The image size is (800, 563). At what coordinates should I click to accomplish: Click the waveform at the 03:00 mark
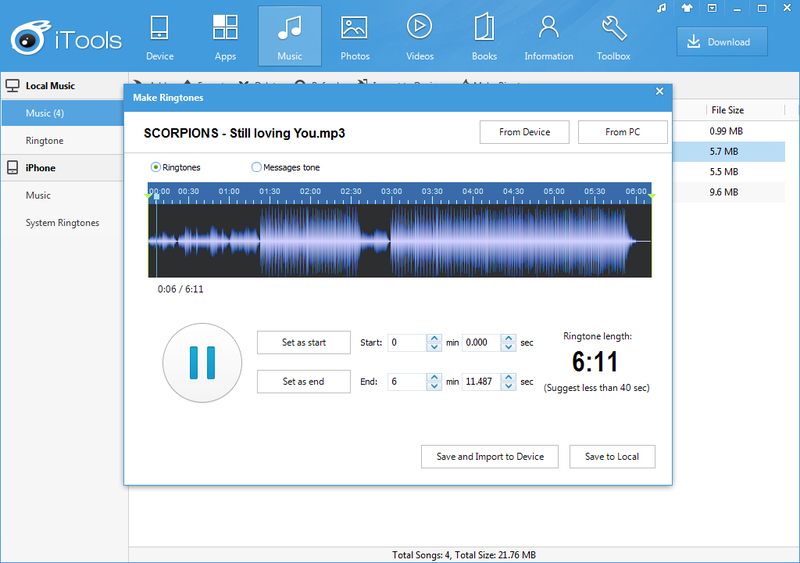pyautogui.click(x=392, y=240)
